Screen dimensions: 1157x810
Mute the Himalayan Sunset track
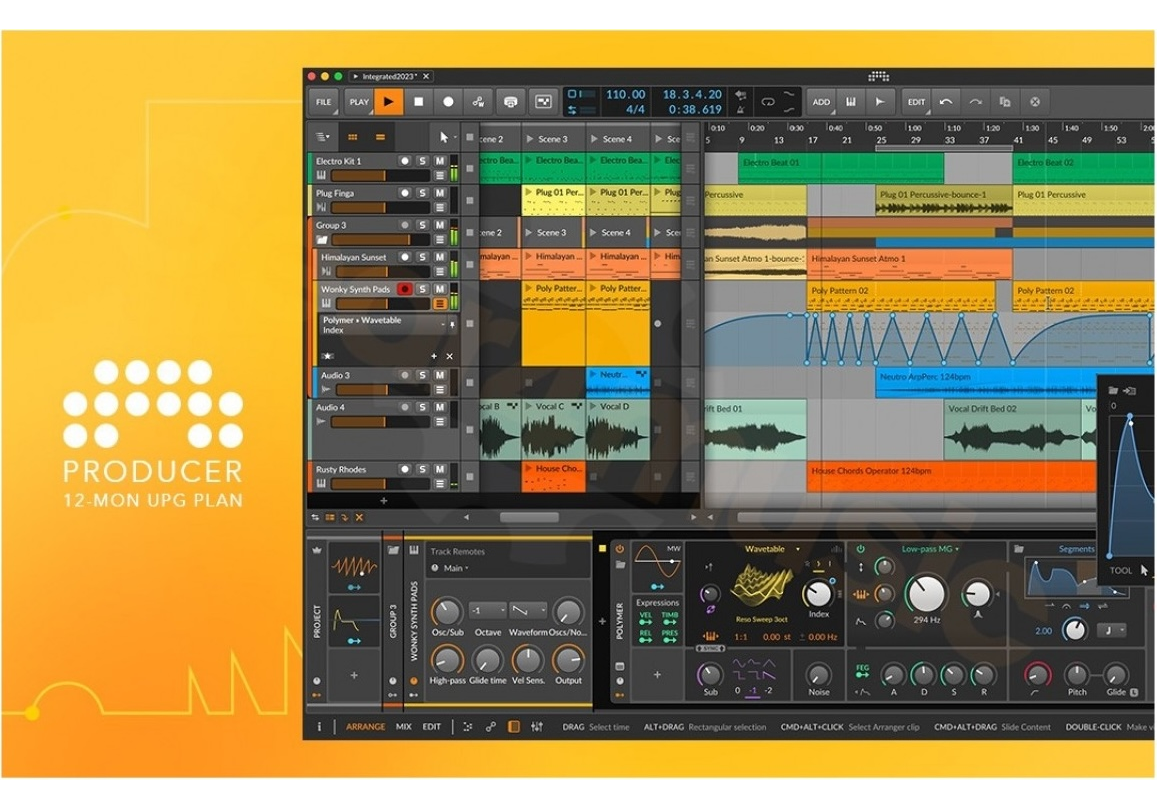440,257
